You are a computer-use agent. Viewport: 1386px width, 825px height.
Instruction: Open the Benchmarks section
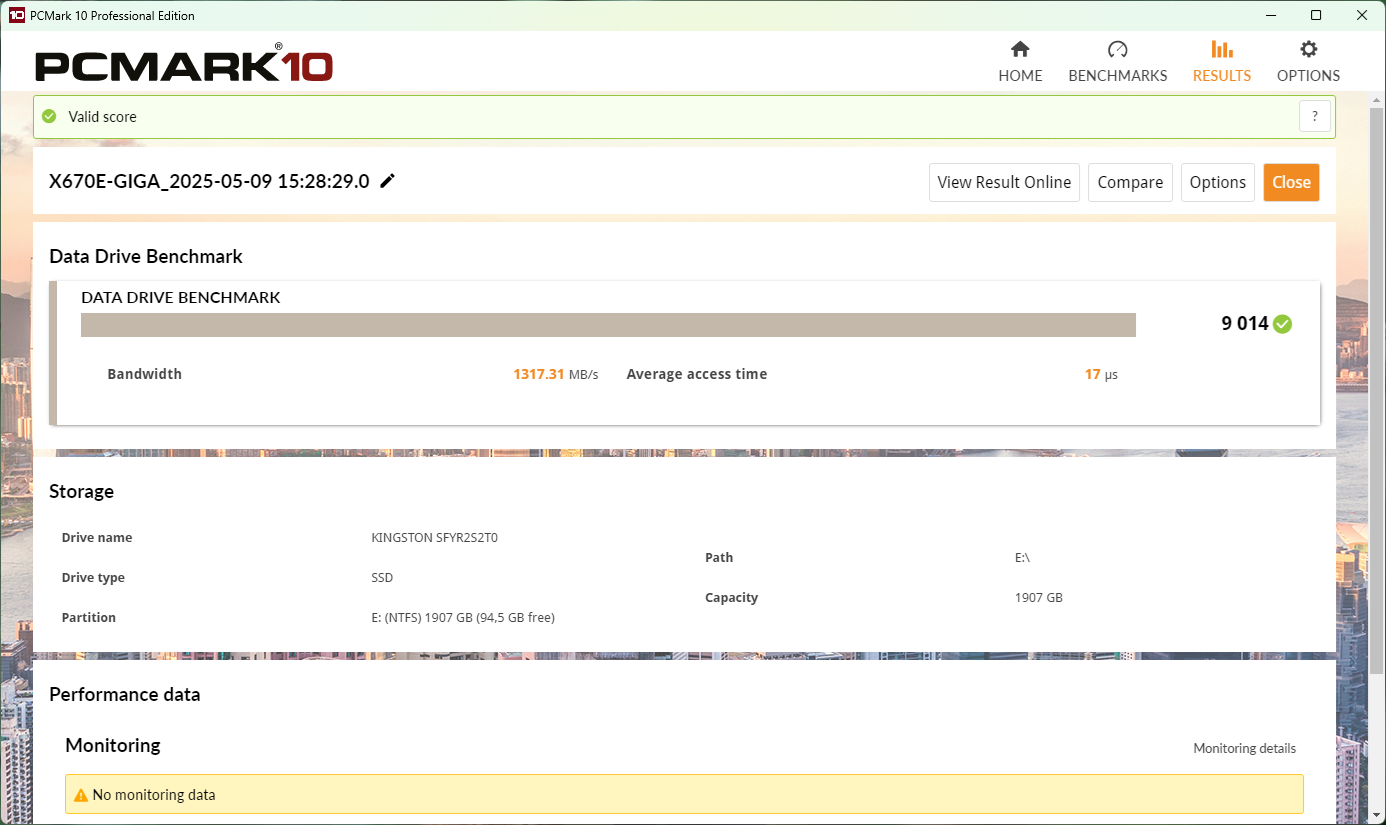click(x=1118, y=62)
